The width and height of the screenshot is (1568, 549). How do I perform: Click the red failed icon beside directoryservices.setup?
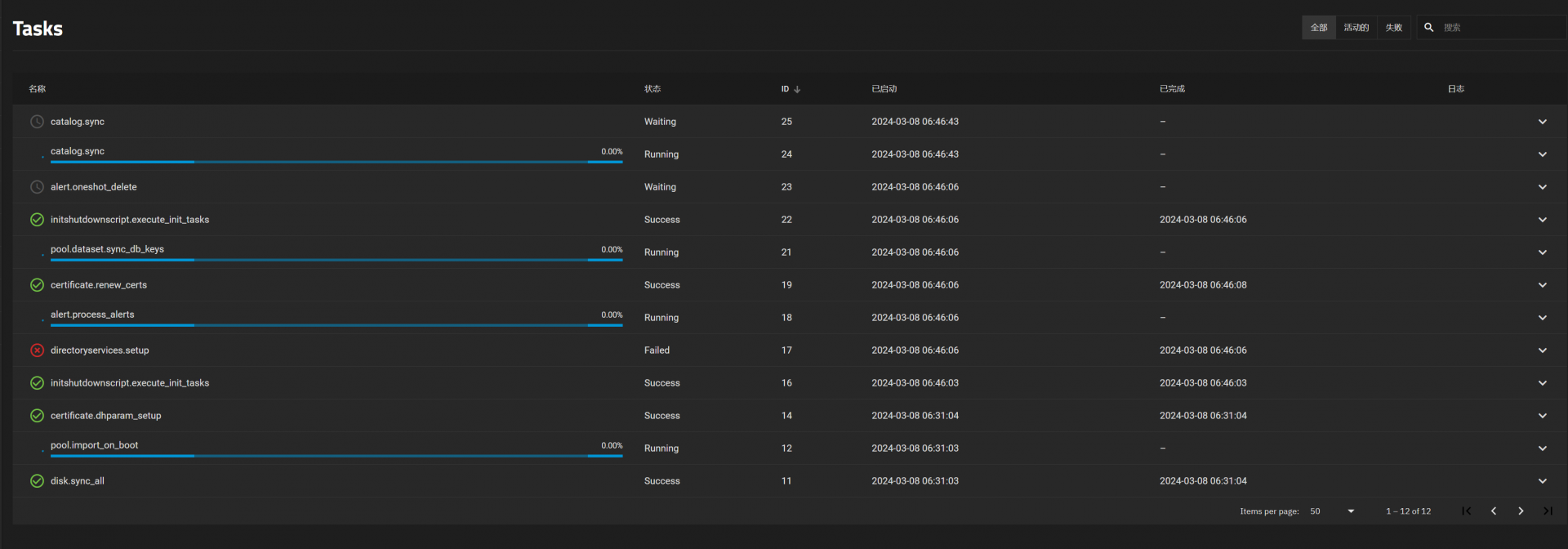37,350
